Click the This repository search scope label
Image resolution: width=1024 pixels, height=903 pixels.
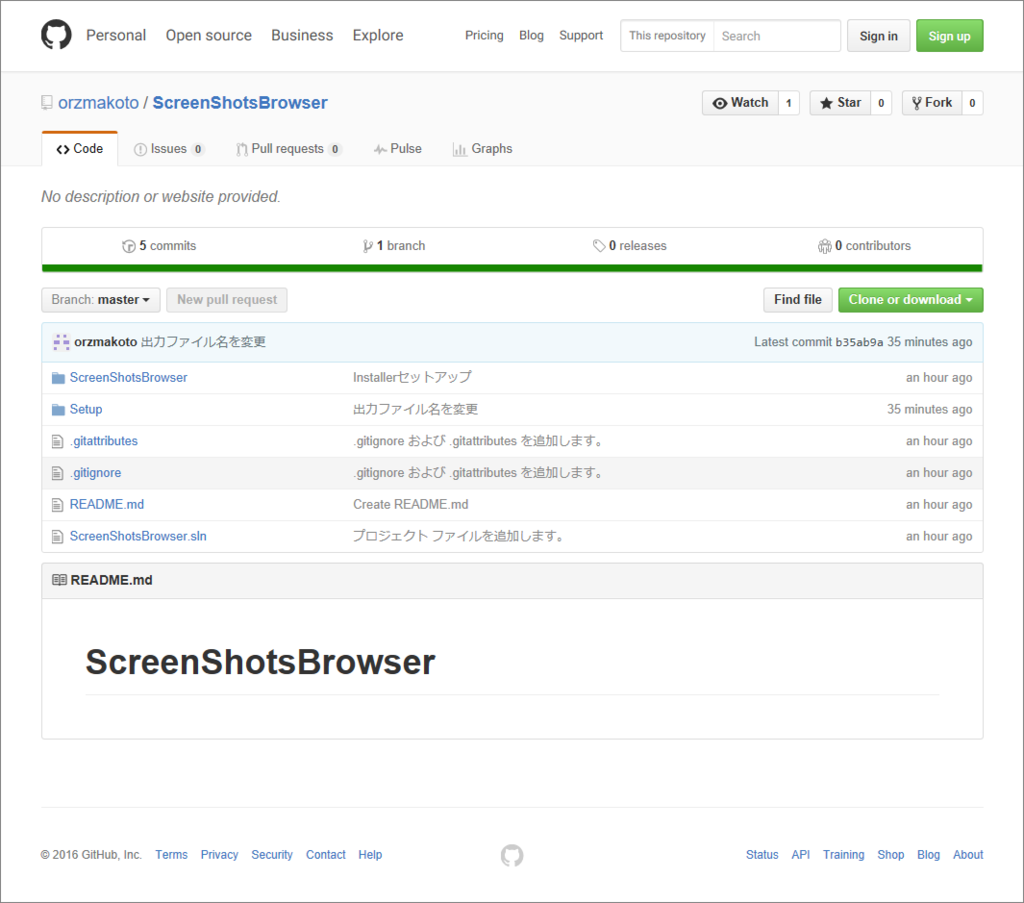click(667, 36)
